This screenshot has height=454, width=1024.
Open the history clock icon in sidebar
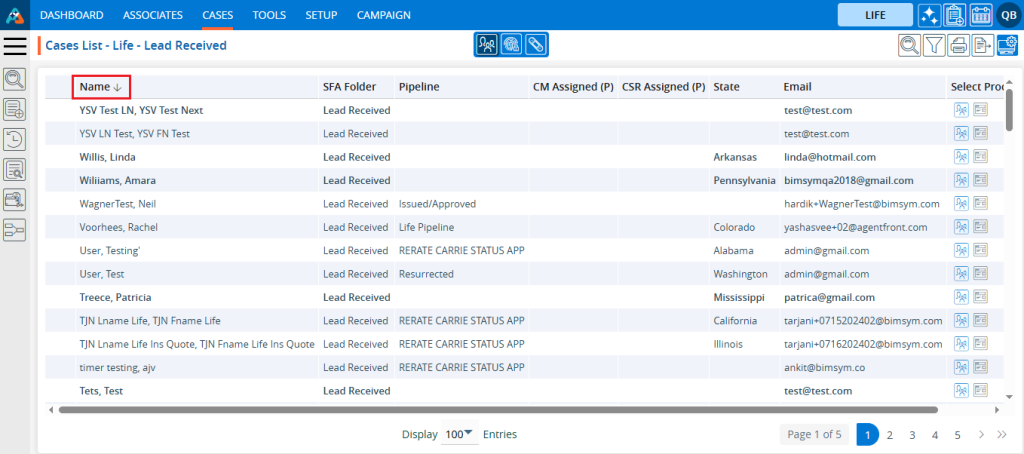tap(15, 139)
